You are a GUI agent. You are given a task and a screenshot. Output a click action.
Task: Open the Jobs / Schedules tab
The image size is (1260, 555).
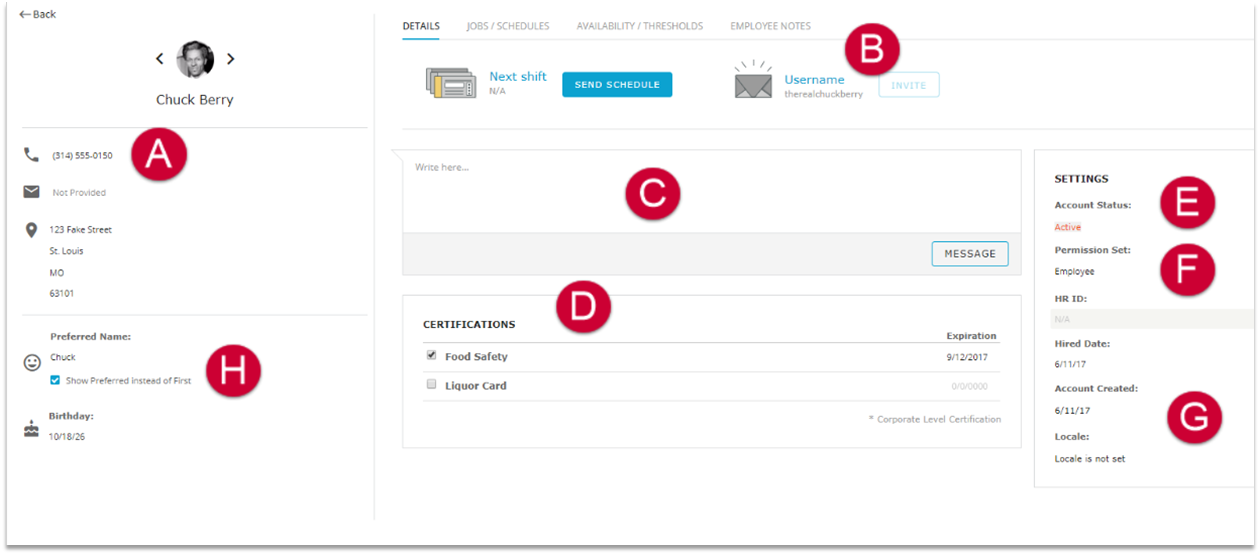(507, 26)
